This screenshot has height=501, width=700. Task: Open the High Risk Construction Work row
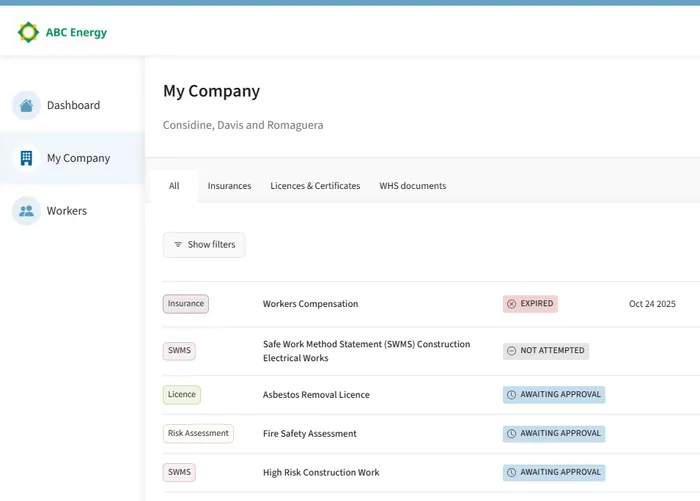tap(321, 472)
